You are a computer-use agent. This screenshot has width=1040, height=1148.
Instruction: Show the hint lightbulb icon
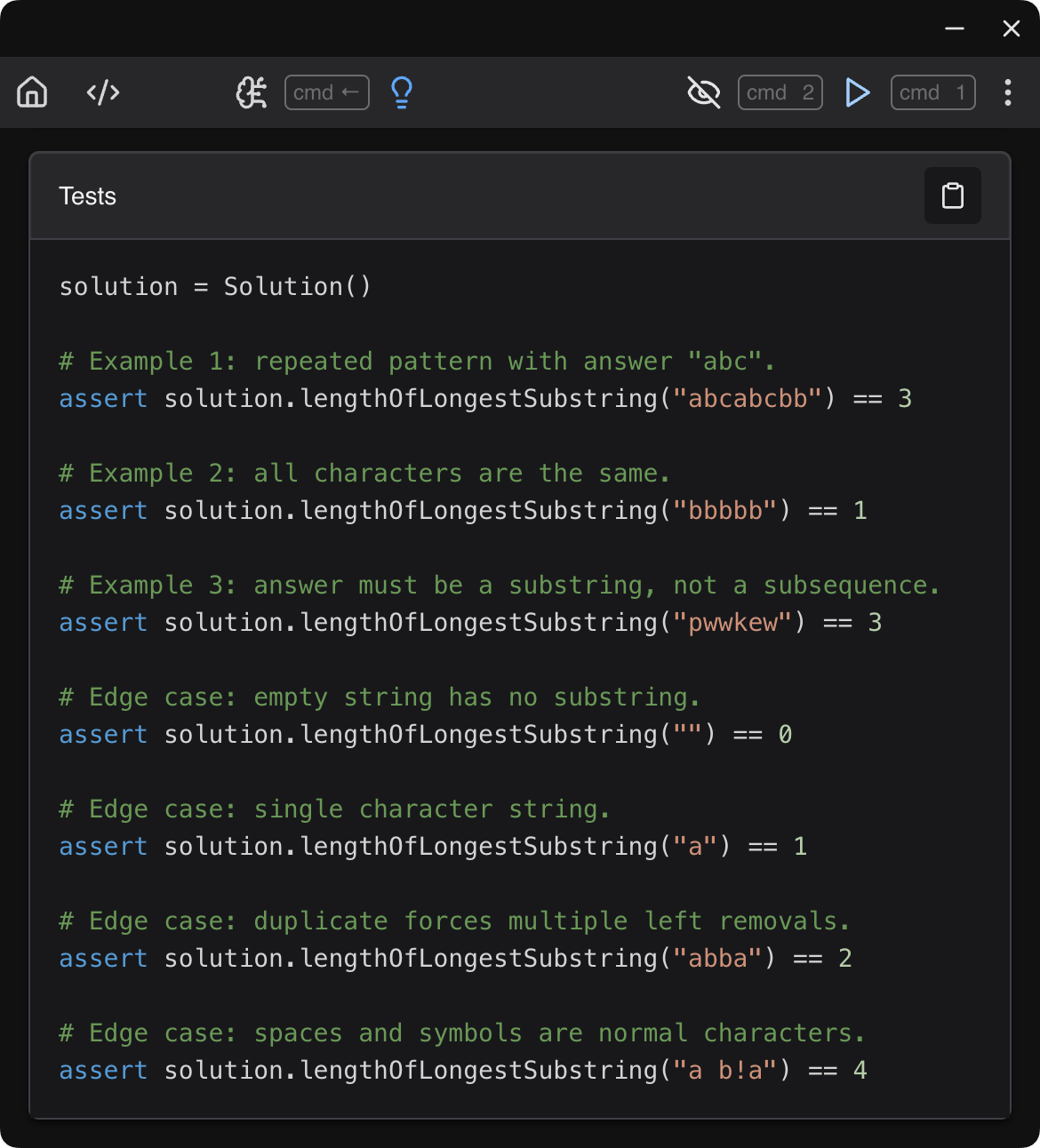[402, 92]
